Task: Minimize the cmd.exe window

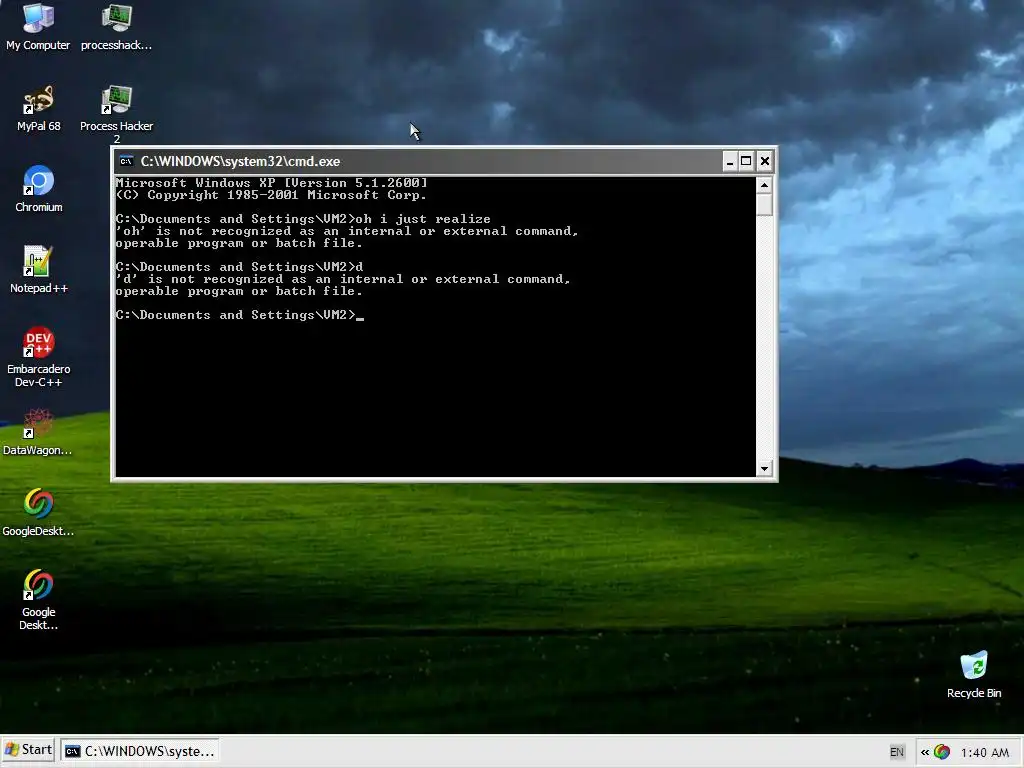Action: [x=729, y=161]
